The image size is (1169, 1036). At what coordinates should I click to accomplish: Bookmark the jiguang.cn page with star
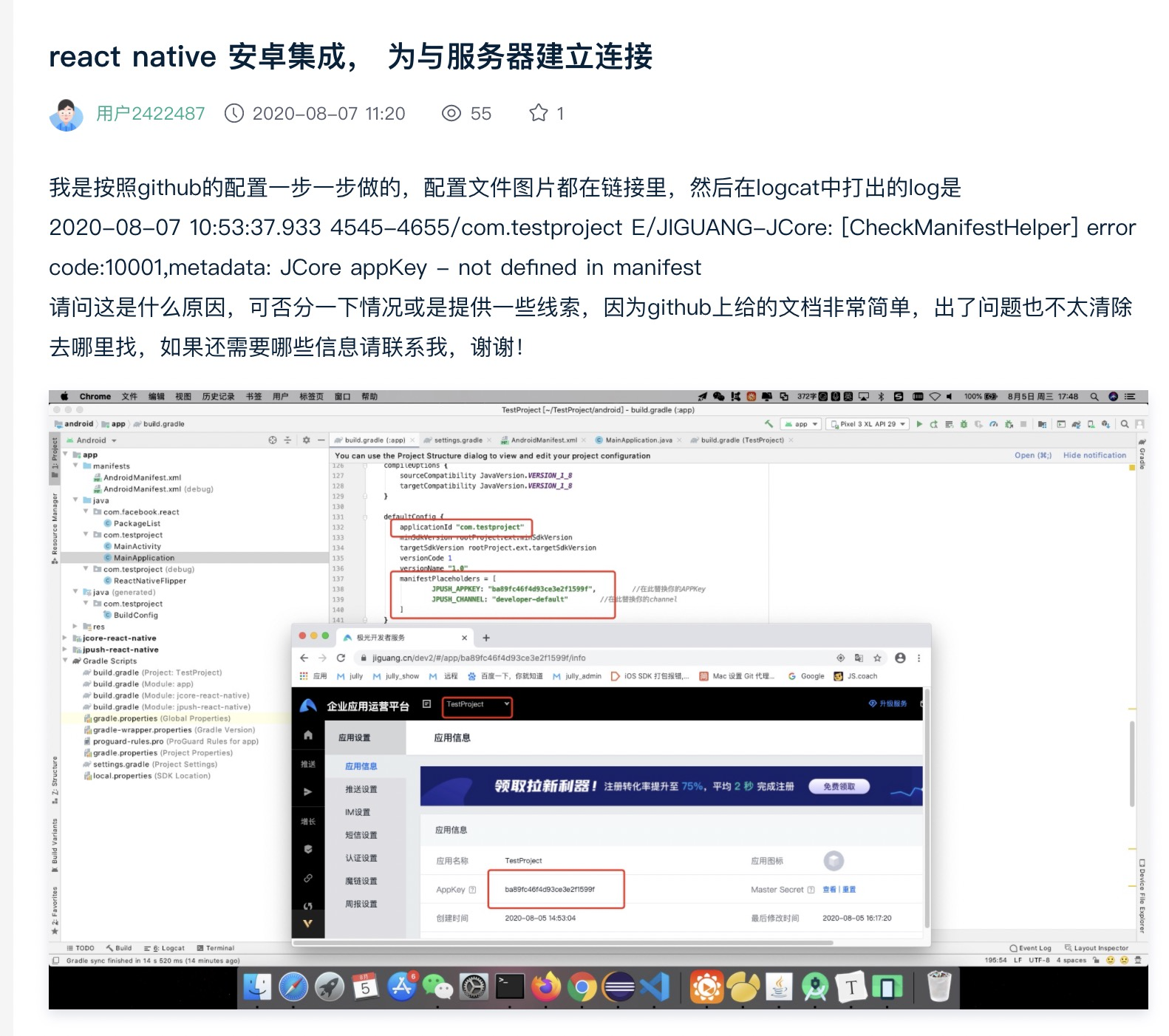[x=877, y=658]
